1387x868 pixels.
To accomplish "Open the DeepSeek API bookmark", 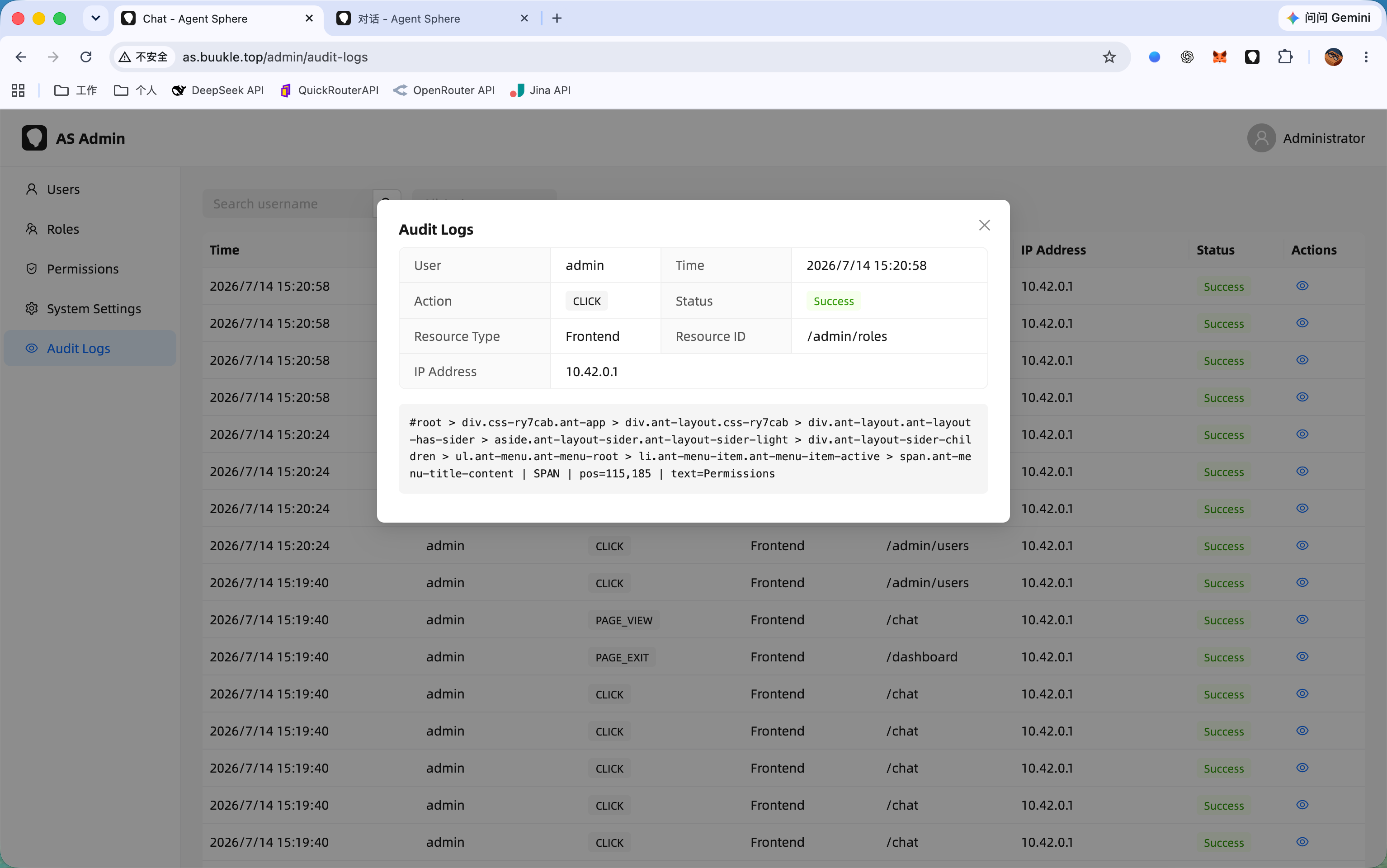I will coord(218,90).
